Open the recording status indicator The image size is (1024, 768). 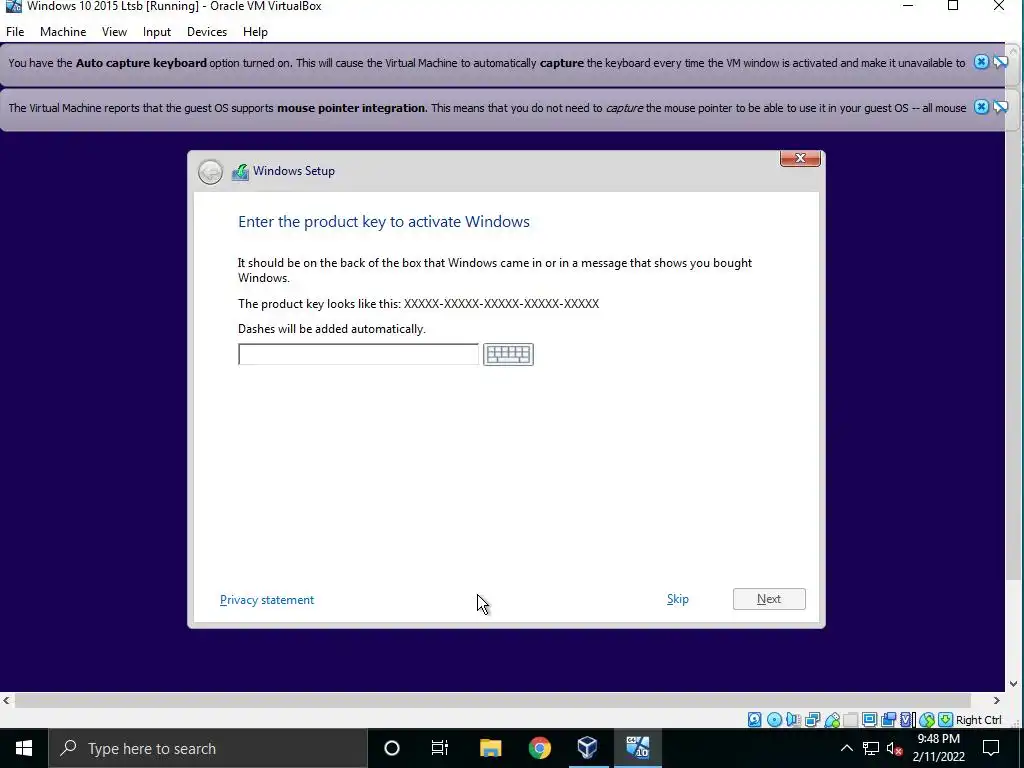pos(888,720)
